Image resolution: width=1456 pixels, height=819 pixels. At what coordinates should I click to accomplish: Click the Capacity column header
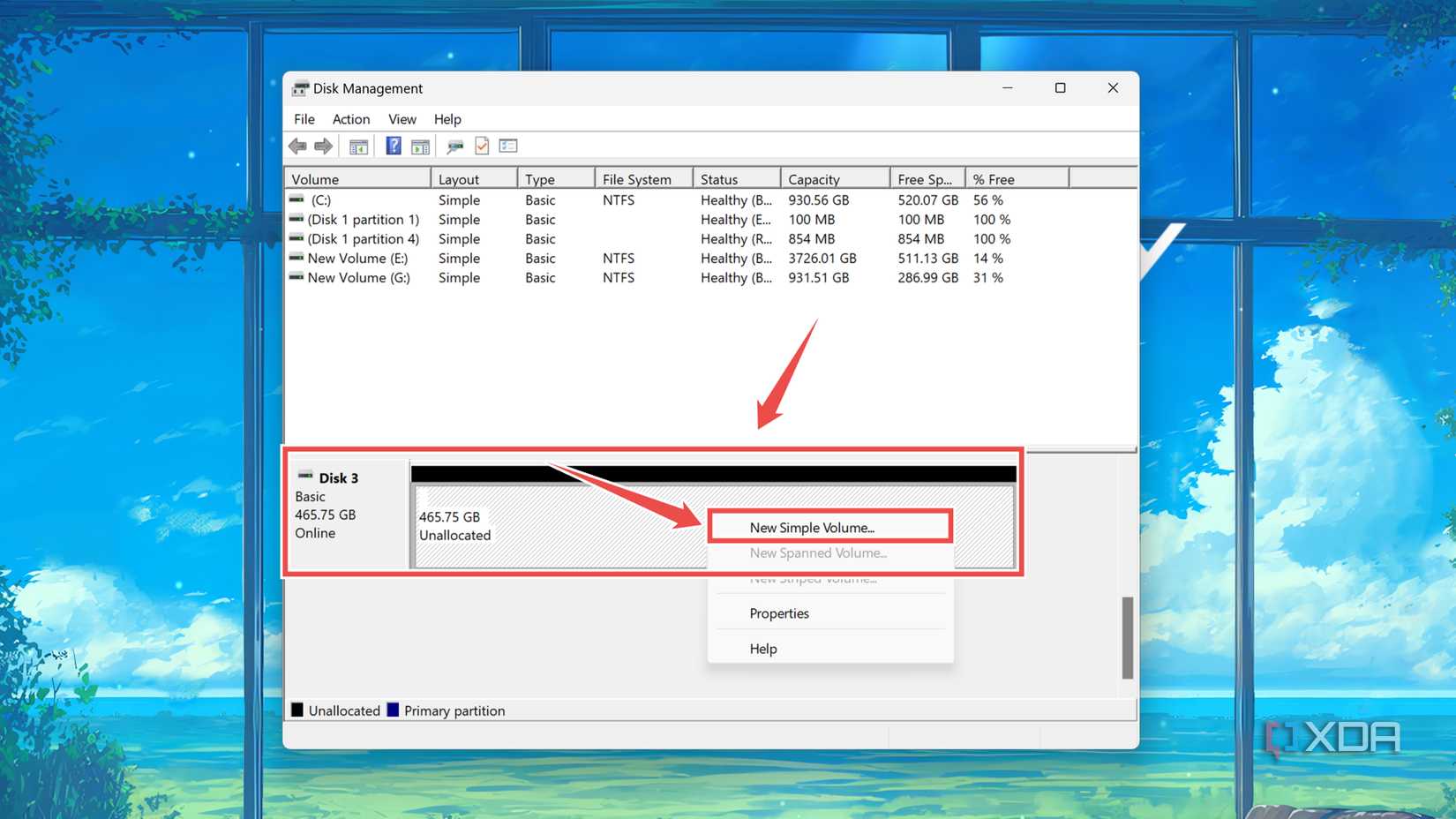tap(813, 178)
